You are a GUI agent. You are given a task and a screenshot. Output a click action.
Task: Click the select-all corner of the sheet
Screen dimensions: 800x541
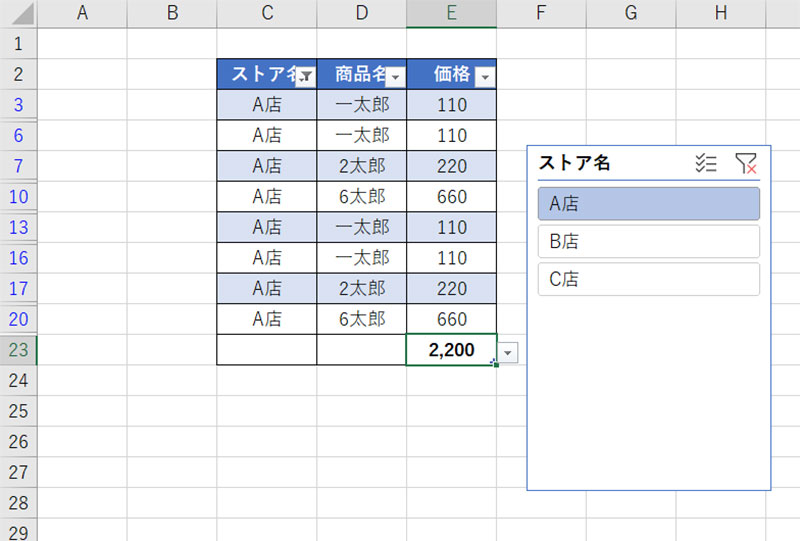coord(18,13)
